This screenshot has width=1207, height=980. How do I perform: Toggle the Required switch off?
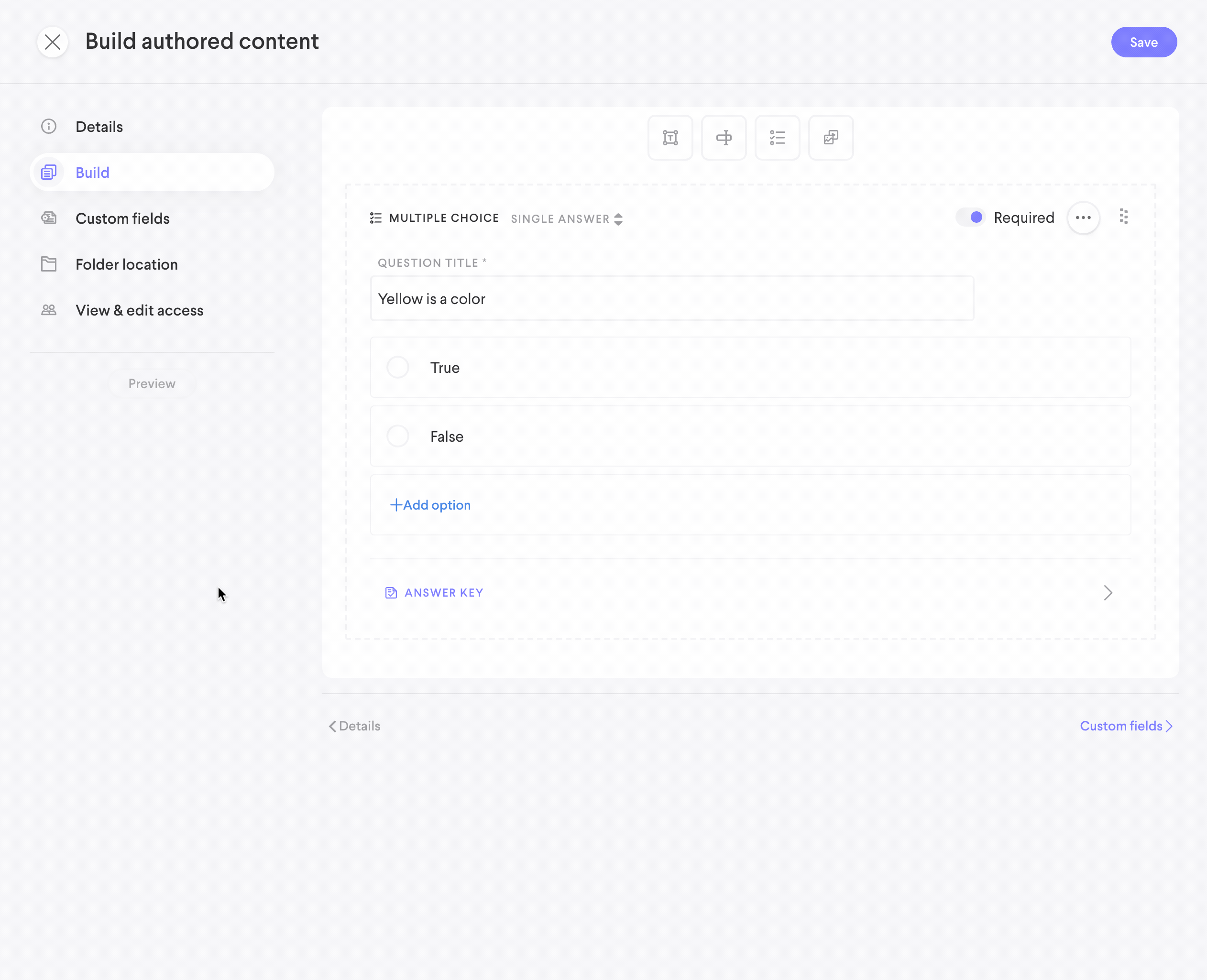click(970, 218)
